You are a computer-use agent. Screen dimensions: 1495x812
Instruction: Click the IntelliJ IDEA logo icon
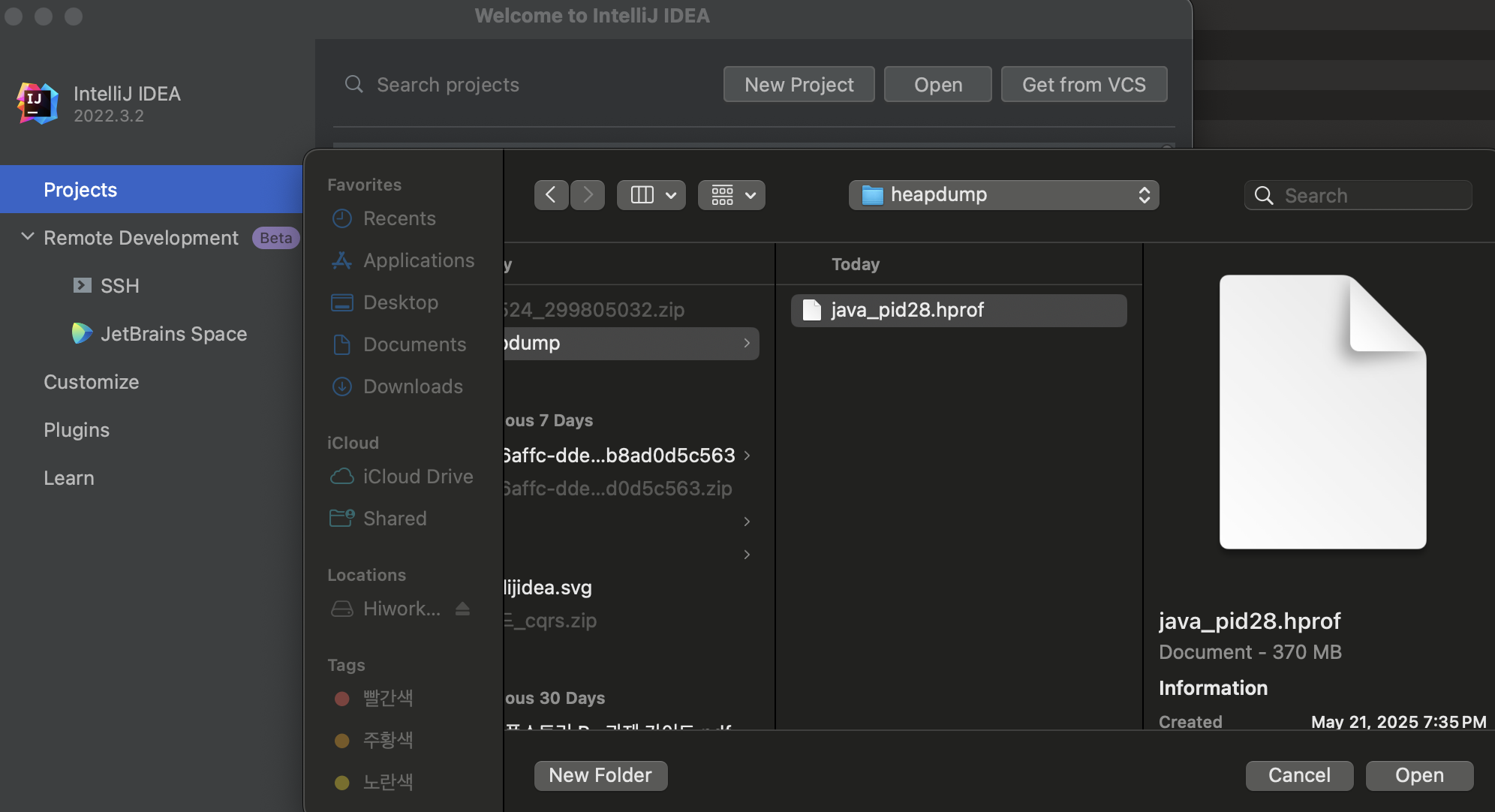[38, 103]
